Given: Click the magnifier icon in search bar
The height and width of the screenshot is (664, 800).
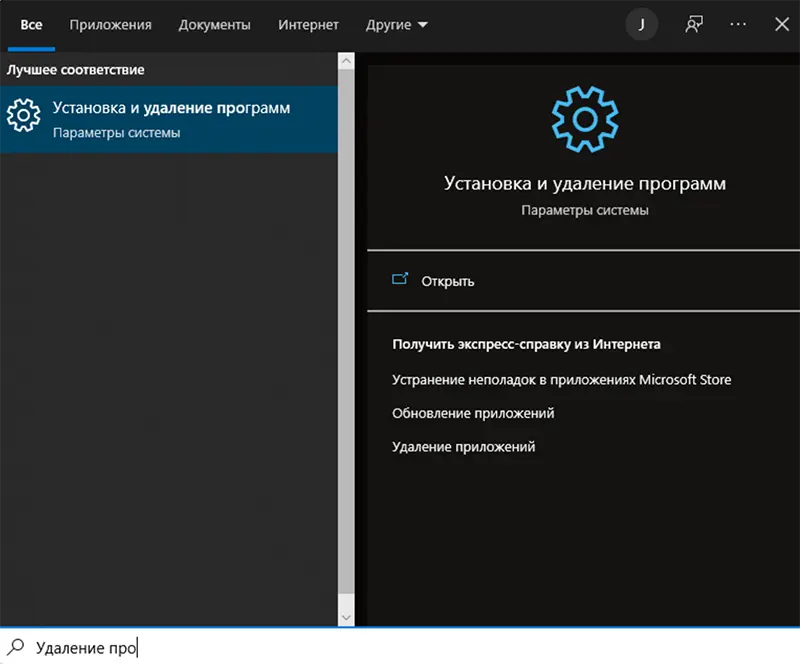Looking at the screenshot, I should (15, 647).
